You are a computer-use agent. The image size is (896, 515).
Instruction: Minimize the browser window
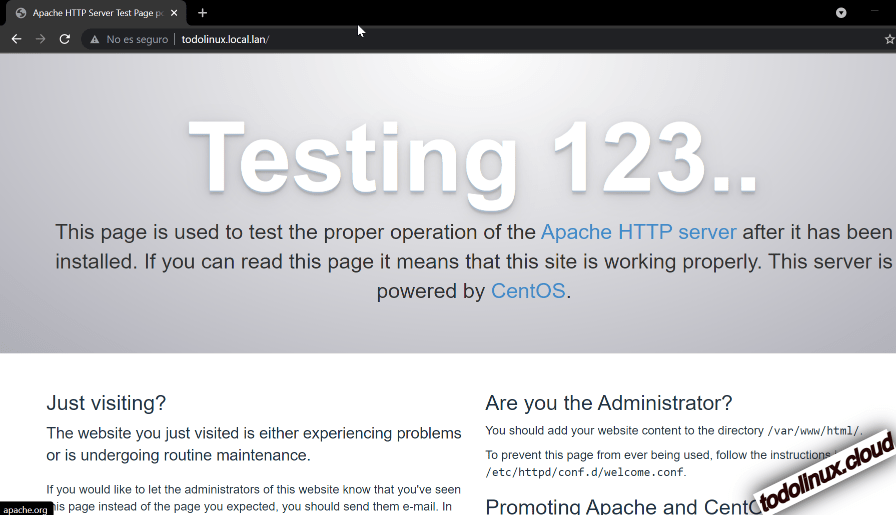pos(874,11)
